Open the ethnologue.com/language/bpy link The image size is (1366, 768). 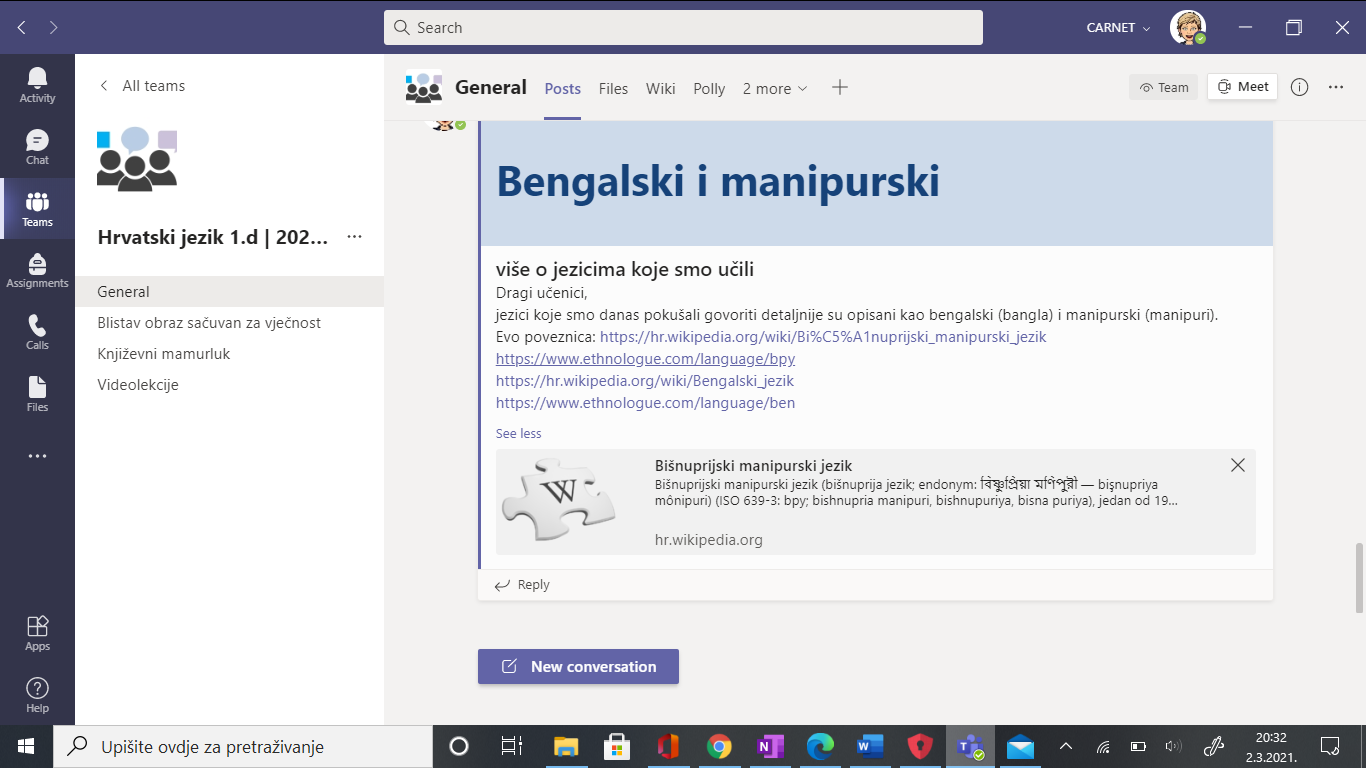tap(645, 359)
